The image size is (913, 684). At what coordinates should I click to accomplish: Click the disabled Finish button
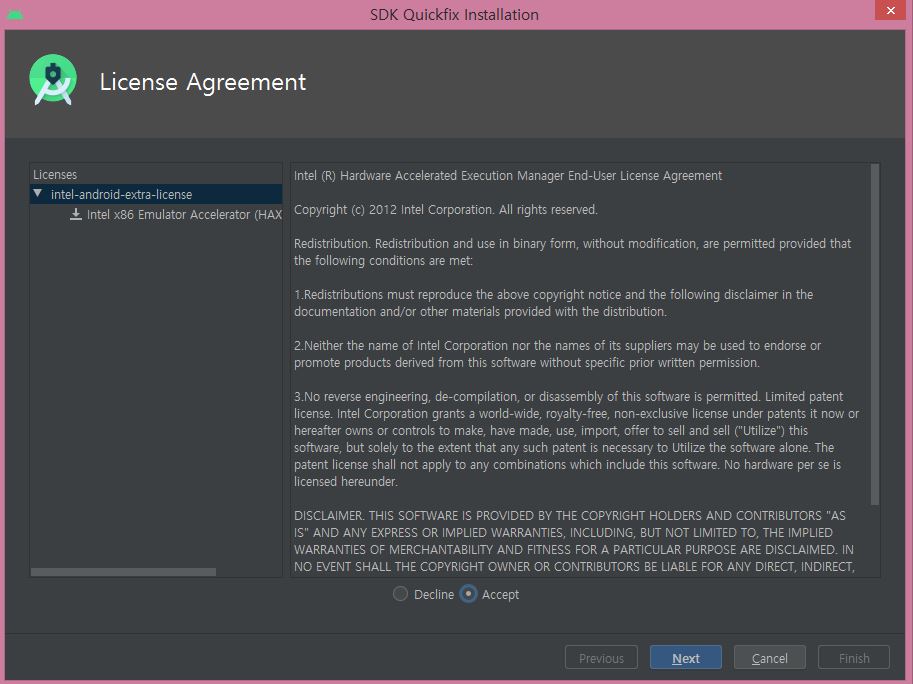tap(854, 658)
